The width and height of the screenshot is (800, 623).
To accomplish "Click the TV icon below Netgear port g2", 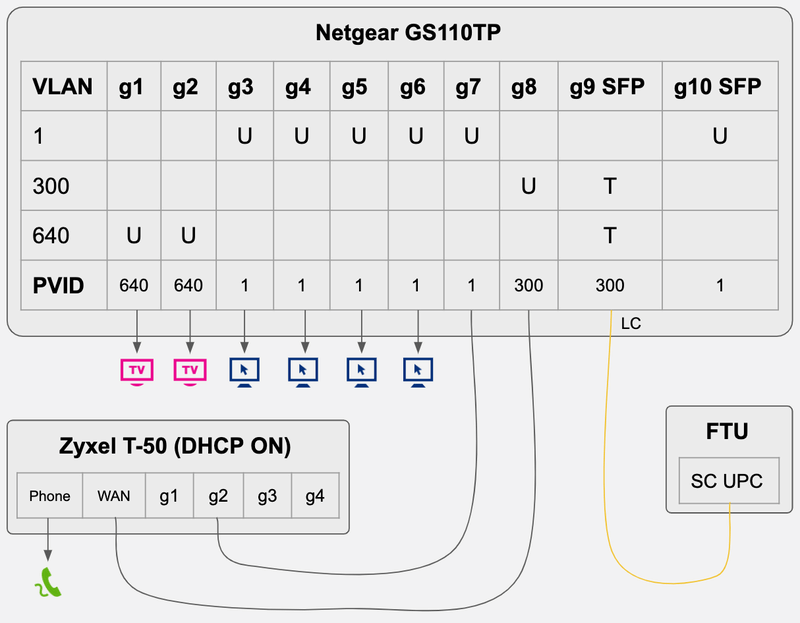I will tap(190, 371).
